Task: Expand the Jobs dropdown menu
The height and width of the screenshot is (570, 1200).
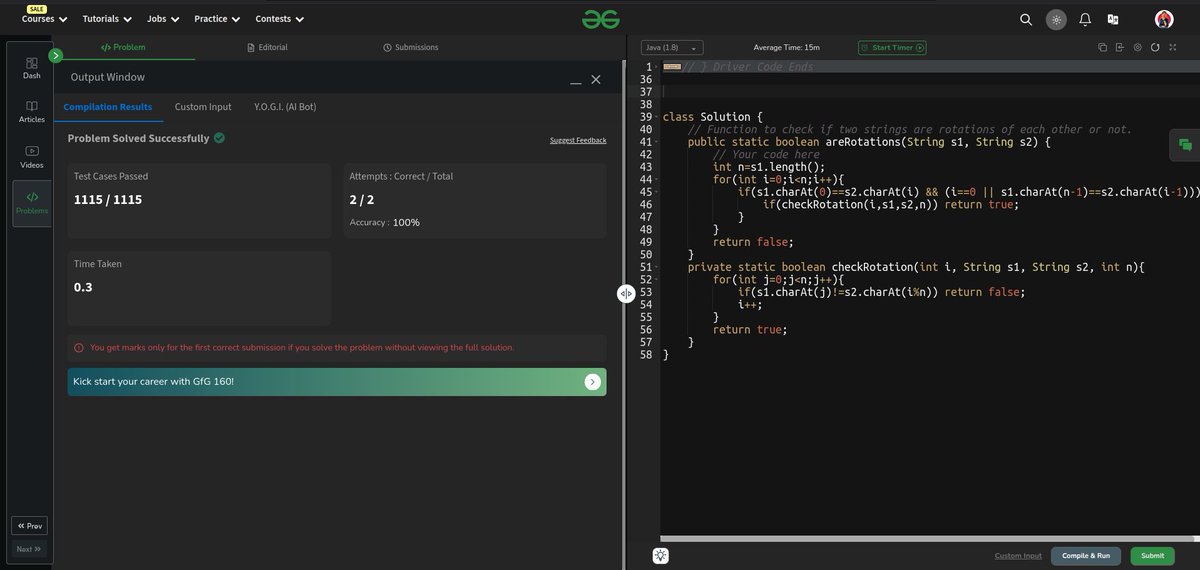Action: point(163,19)
